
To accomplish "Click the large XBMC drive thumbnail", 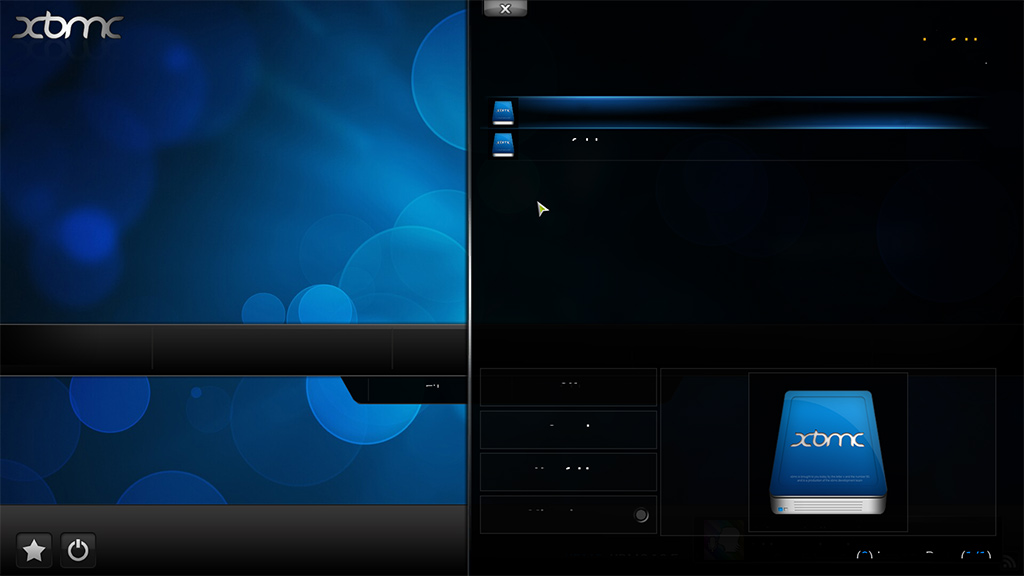I will tap(827, 452).
